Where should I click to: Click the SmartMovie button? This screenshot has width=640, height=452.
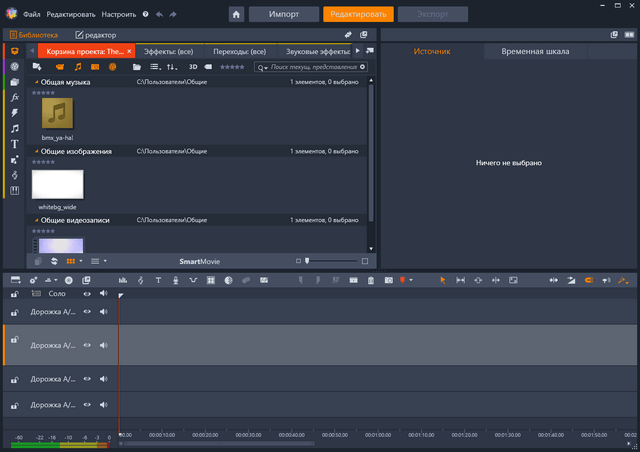tap(199, 260)
